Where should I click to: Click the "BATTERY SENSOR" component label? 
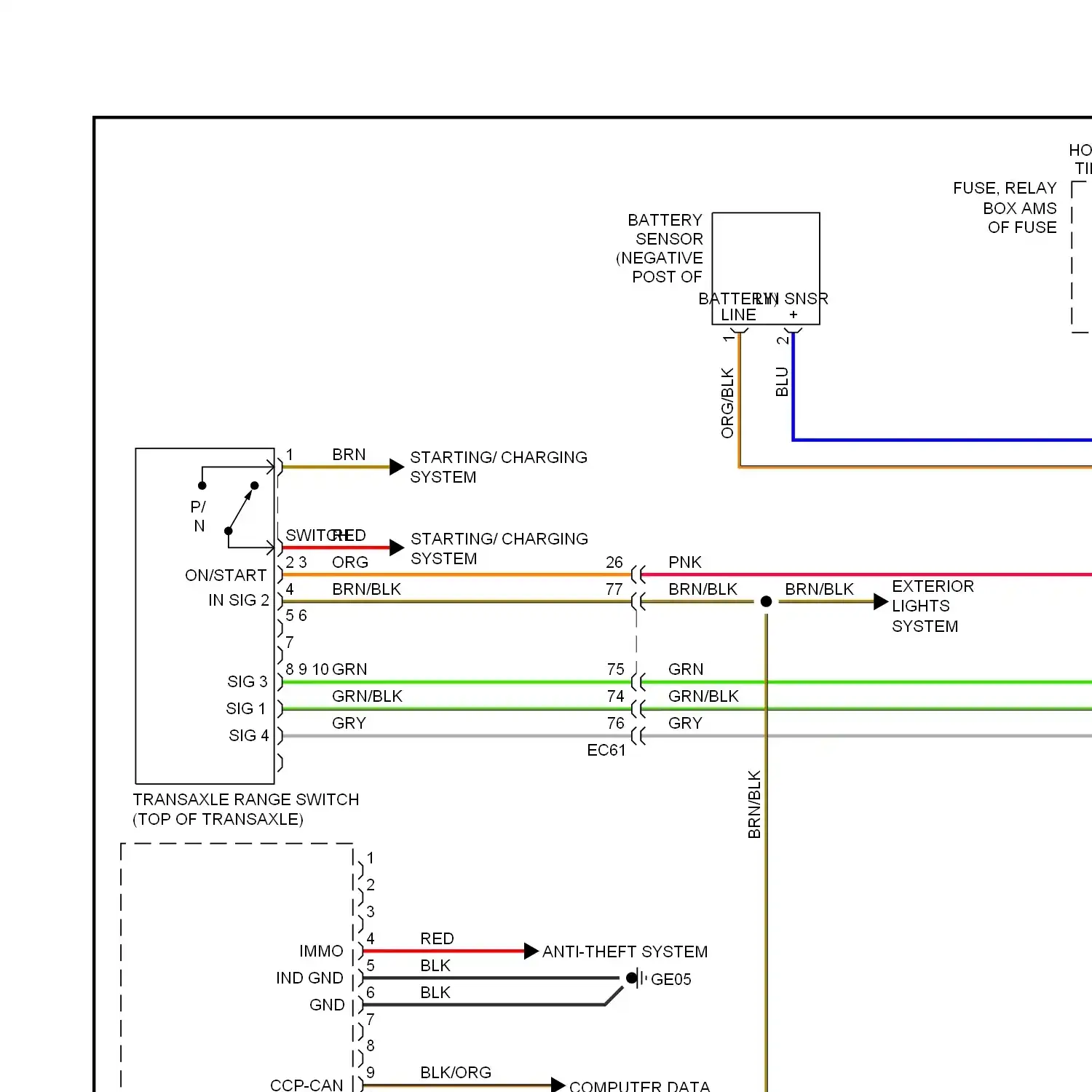click(666, 229)
